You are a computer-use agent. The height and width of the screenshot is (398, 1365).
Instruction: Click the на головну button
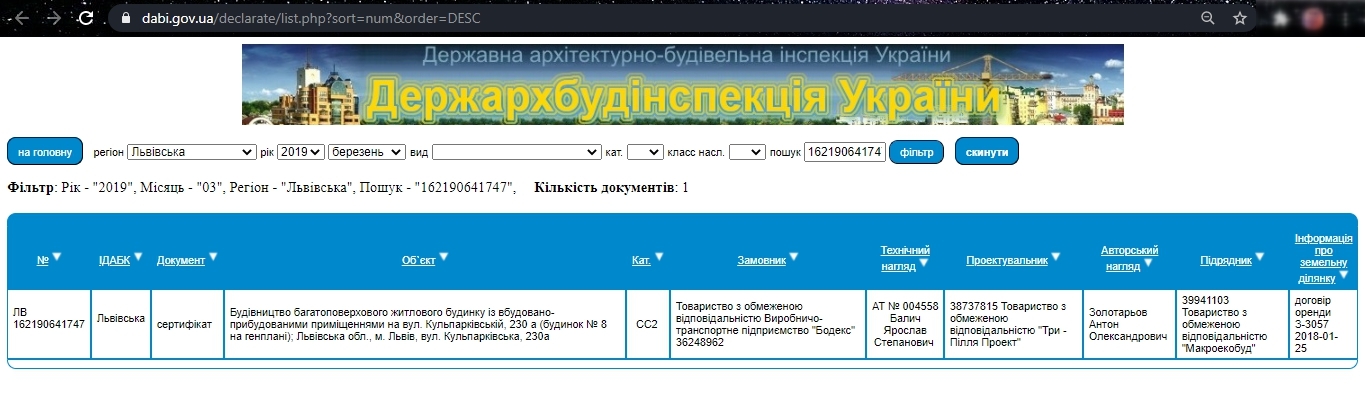45,152
